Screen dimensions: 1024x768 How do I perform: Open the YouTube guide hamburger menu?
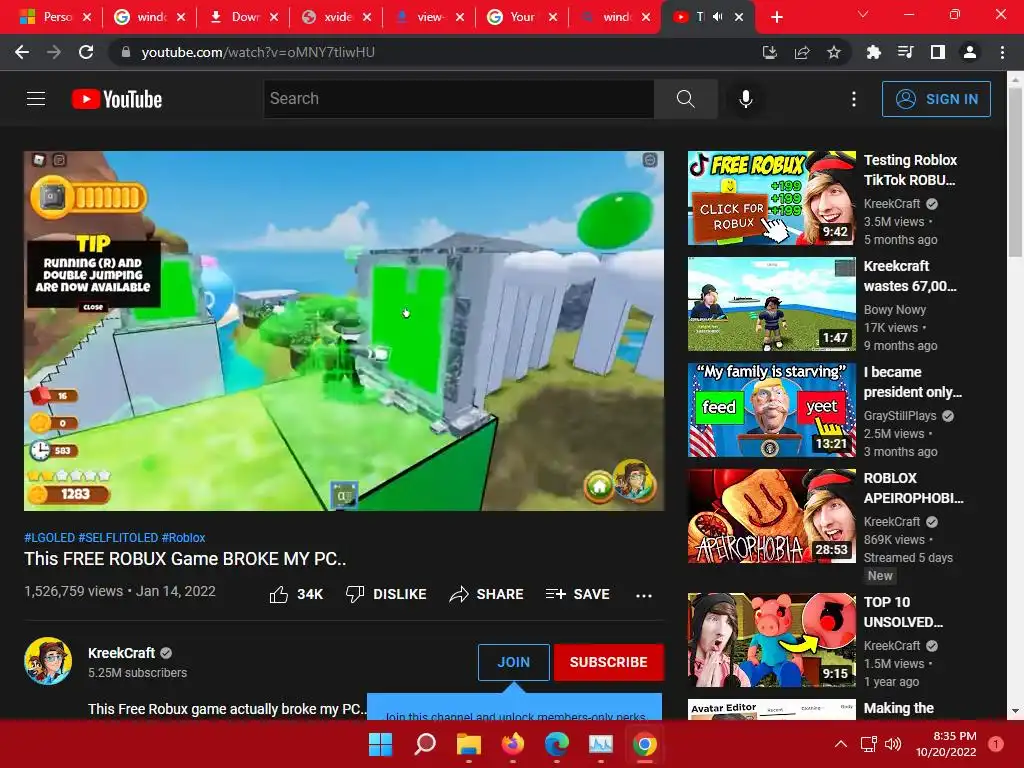pos(36,99)
